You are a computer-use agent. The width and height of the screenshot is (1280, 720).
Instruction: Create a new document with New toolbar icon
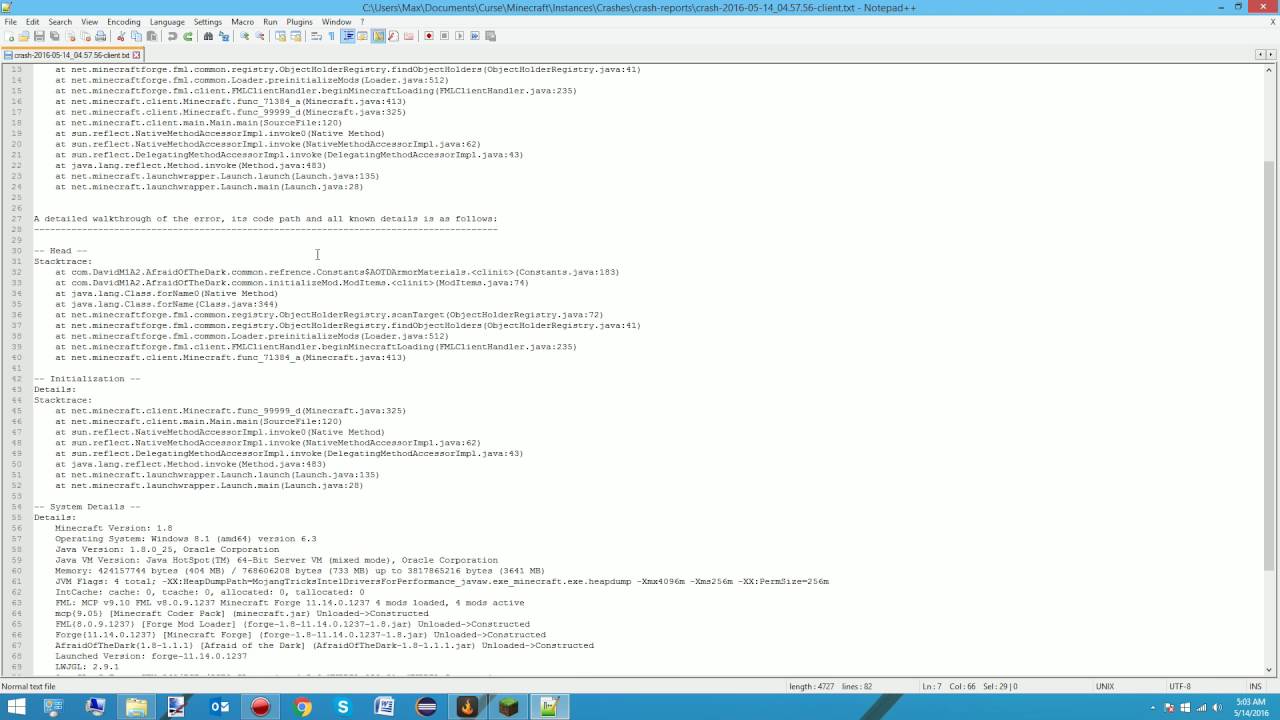[10, 36]
